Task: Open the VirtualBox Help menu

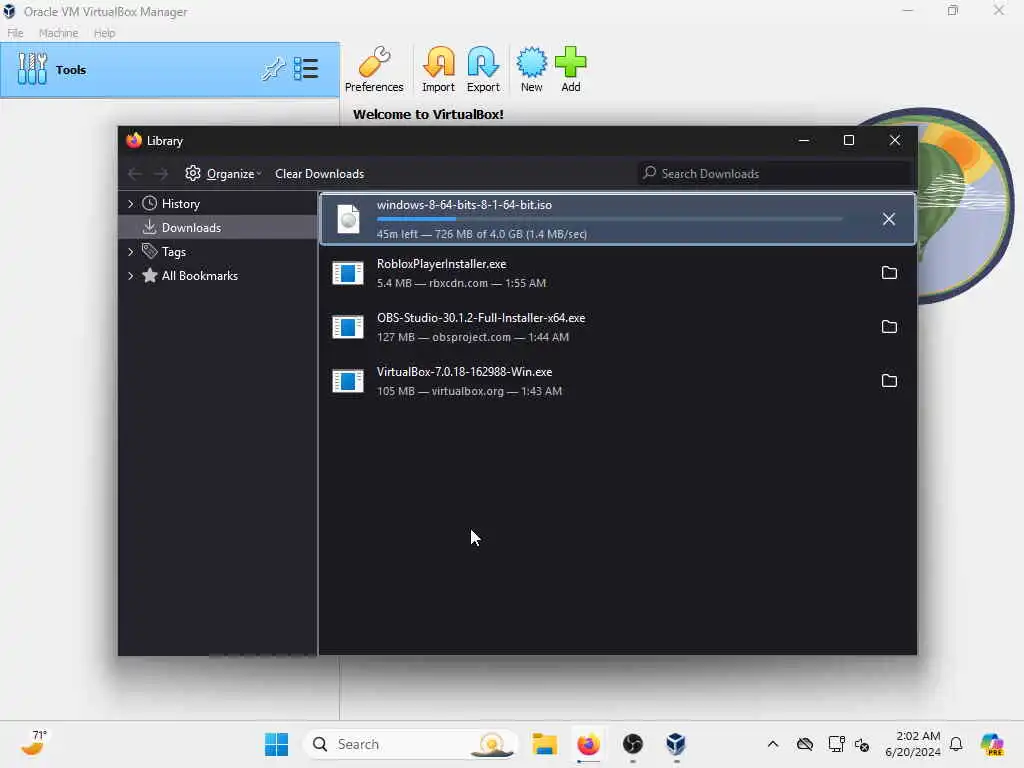Action: point(104,33)
